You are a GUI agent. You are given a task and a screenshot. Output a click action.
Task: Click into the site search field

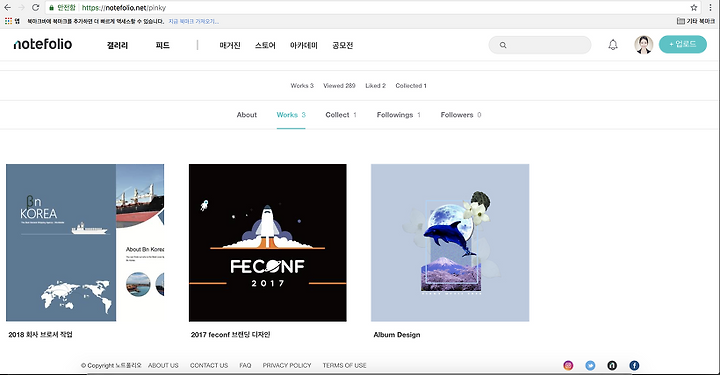[x=540, y=45]
